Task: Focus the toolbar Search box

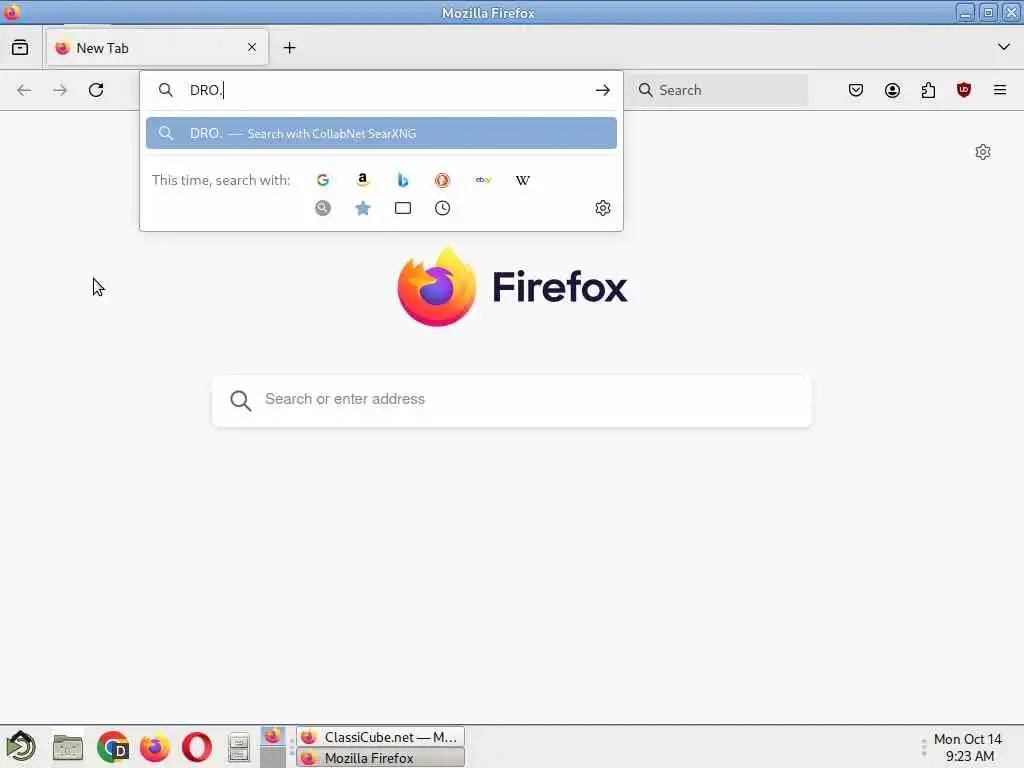Action: (720, 90)
